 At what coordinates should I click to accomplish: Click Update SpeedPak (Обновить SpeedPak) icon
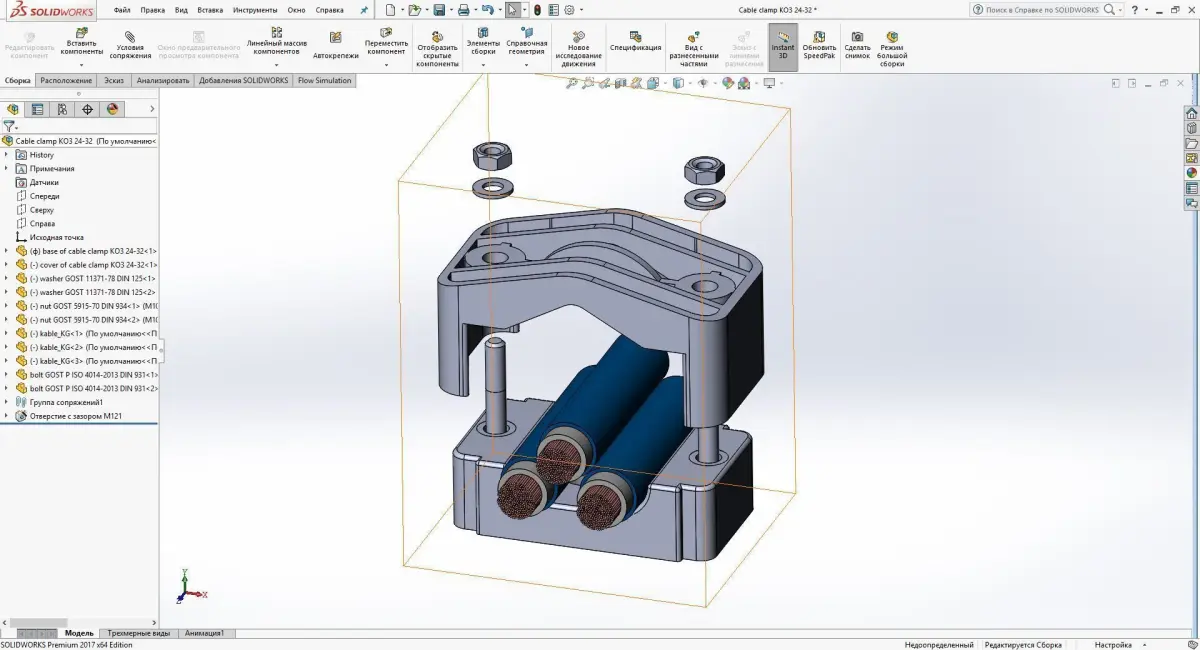pos(819,36)
